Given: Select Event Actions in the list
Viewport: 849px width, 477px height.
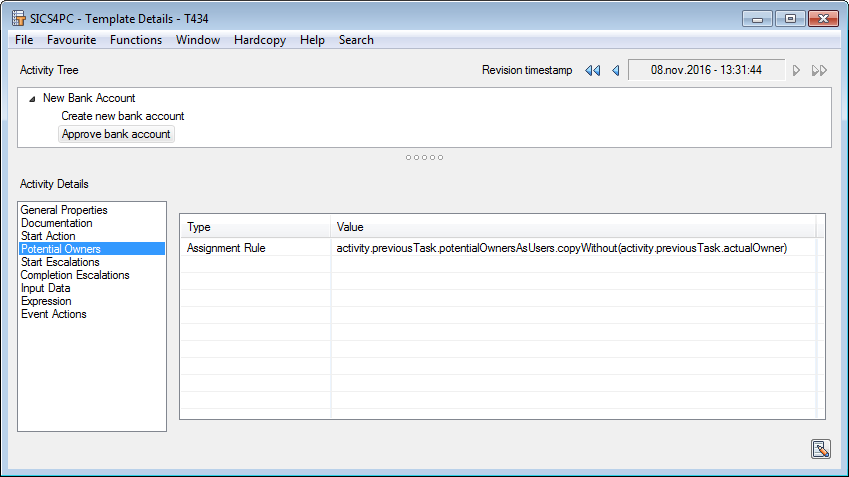Looking at the screenshot, I should coord(54,314).
